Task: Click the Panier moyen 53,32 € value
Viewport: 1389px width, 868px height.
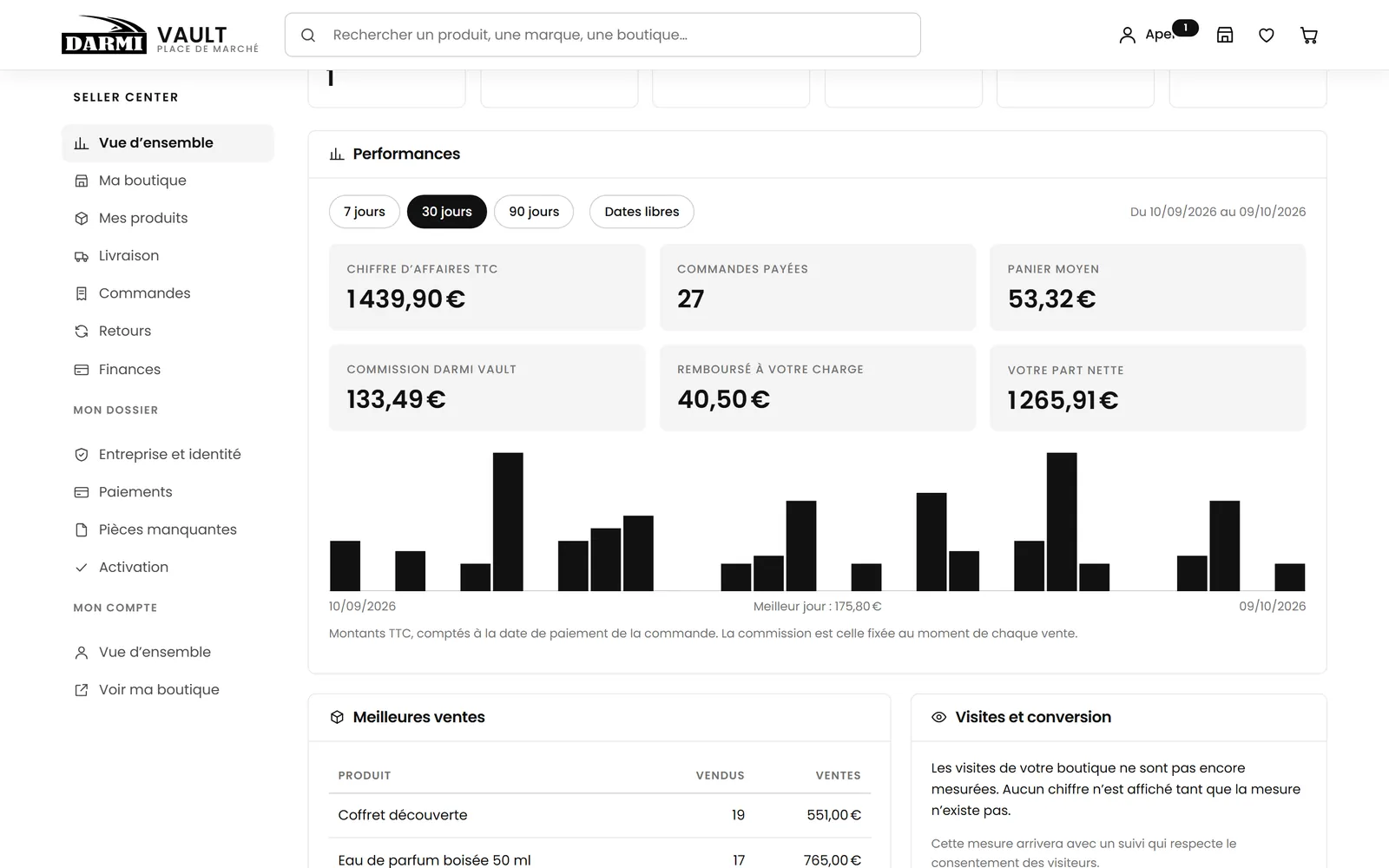Action: [1051, 299]
